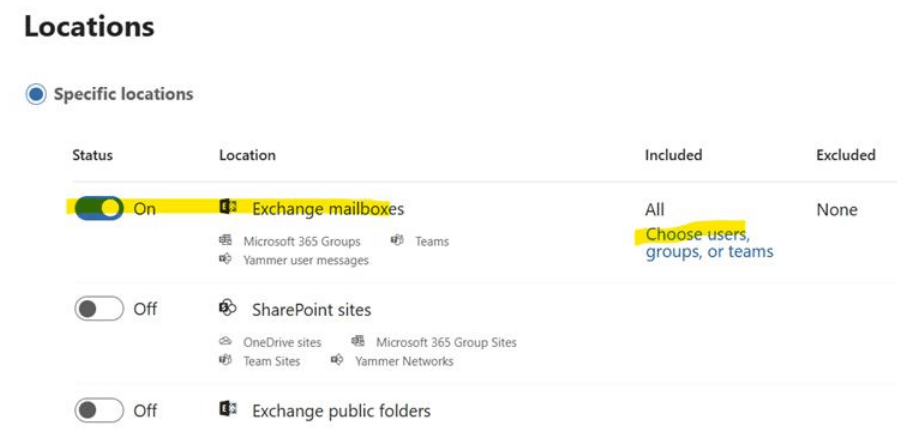Click the Status column header
This screenshot has width=897, height=432.
[x=93, y=155]
